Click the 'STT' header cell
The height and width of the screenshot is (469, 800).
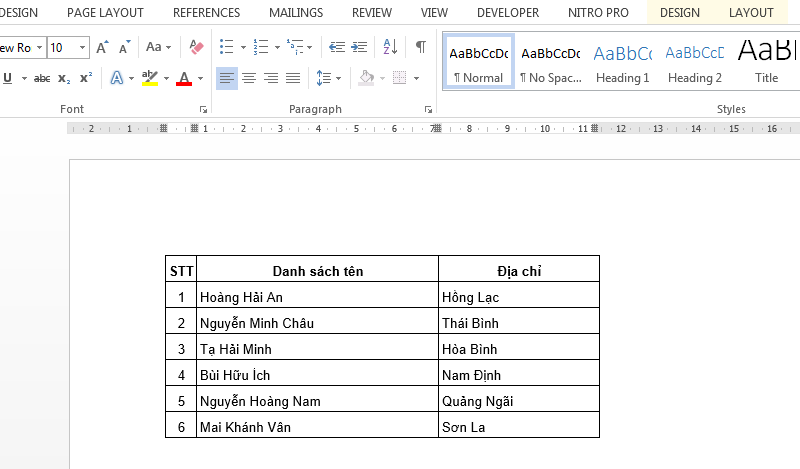[181, 269]
